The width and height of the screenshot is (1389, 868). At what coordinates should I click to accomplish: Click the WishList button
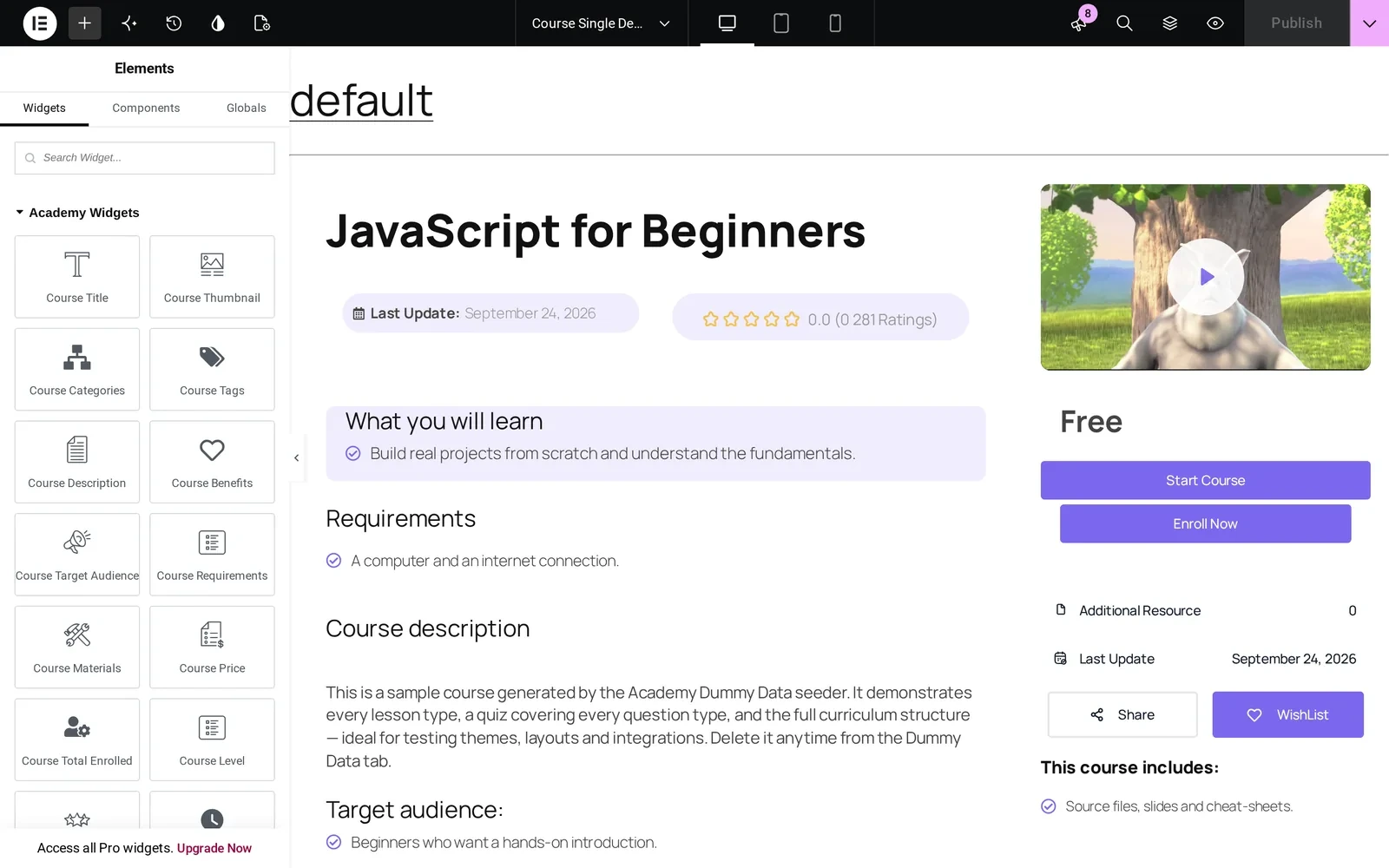[1288, 715]
